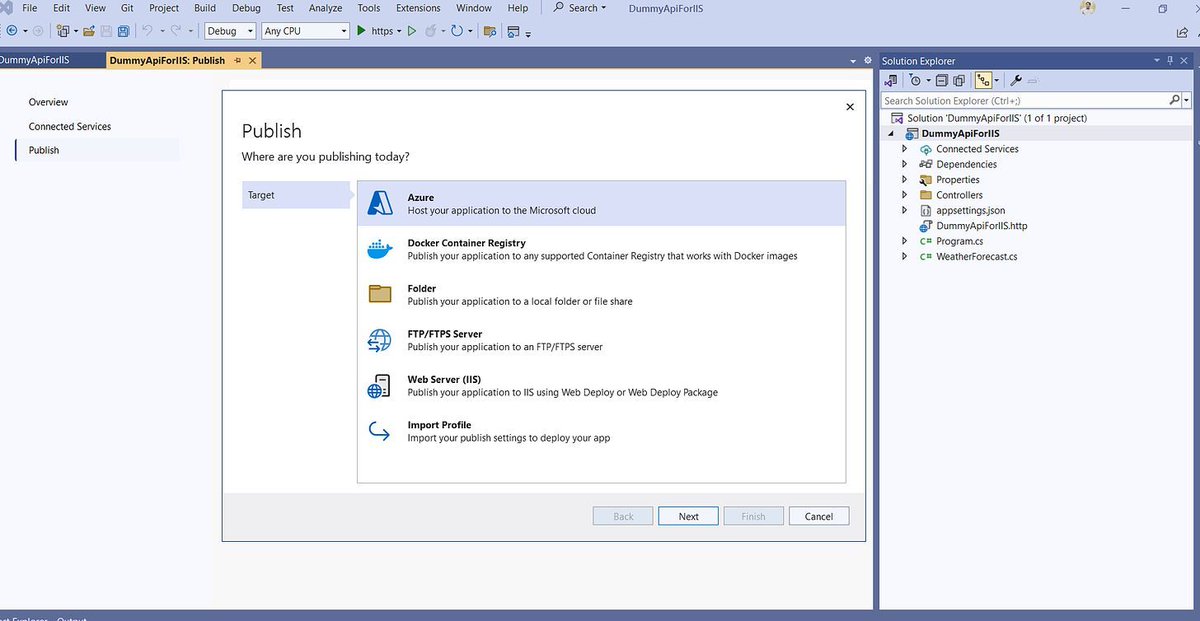Open the Build menu

pyautogui.click(x=205, y=8)
